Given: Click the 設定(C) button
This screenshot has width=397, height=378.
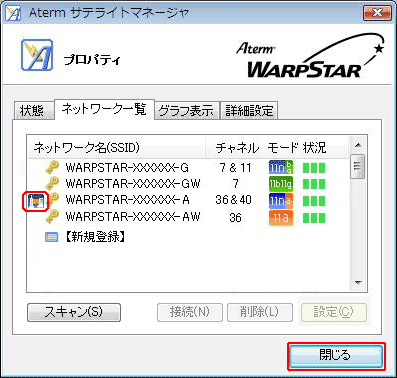Looking at the screenshot, I should pyautogui.click(x=333, y=312).
